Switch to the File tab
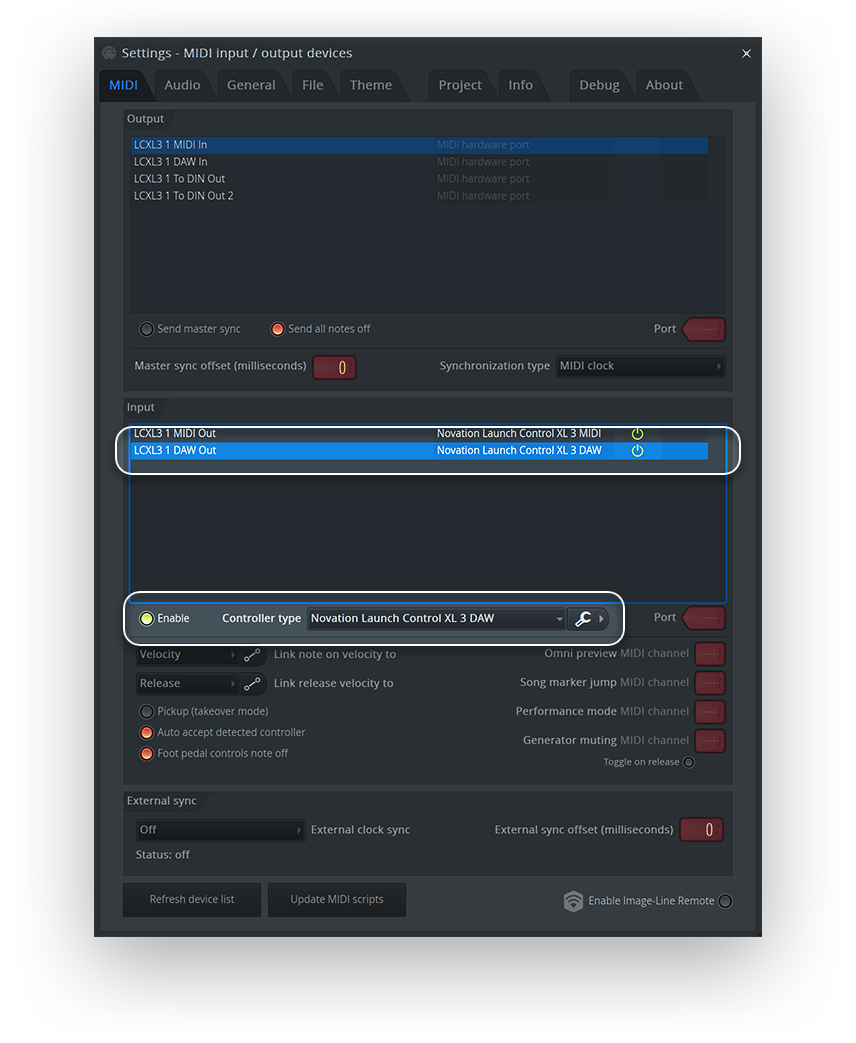Screen dimensions: 856x1043 313,85
